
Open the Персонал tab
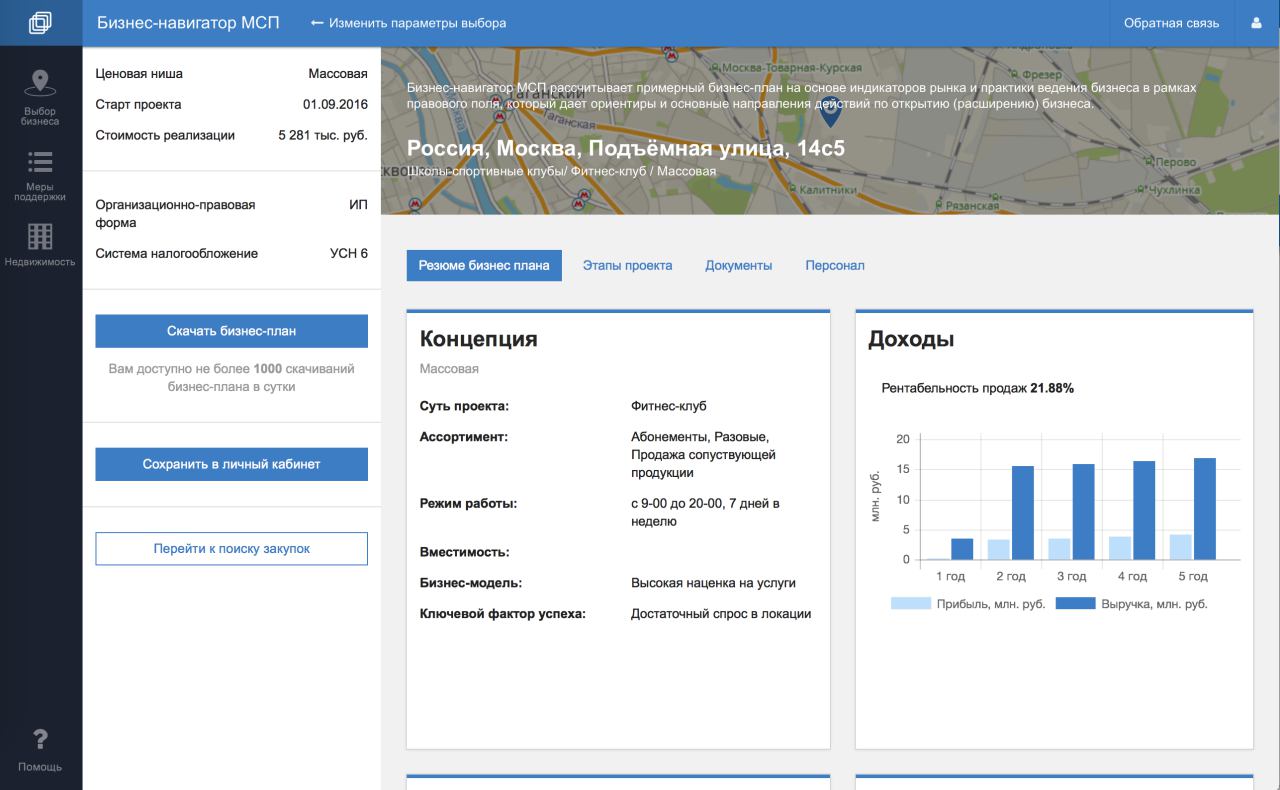coord(835,266)
